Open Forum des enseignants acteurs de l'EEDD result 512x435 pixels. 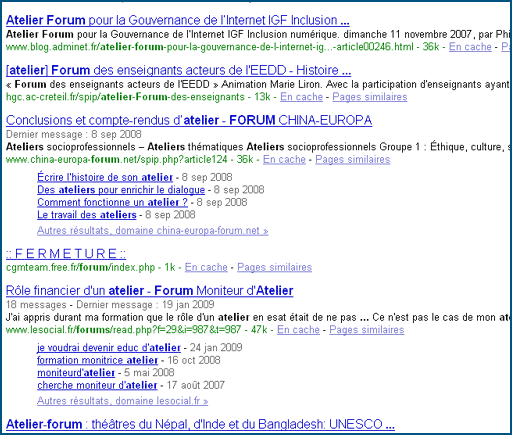[178, 70]
